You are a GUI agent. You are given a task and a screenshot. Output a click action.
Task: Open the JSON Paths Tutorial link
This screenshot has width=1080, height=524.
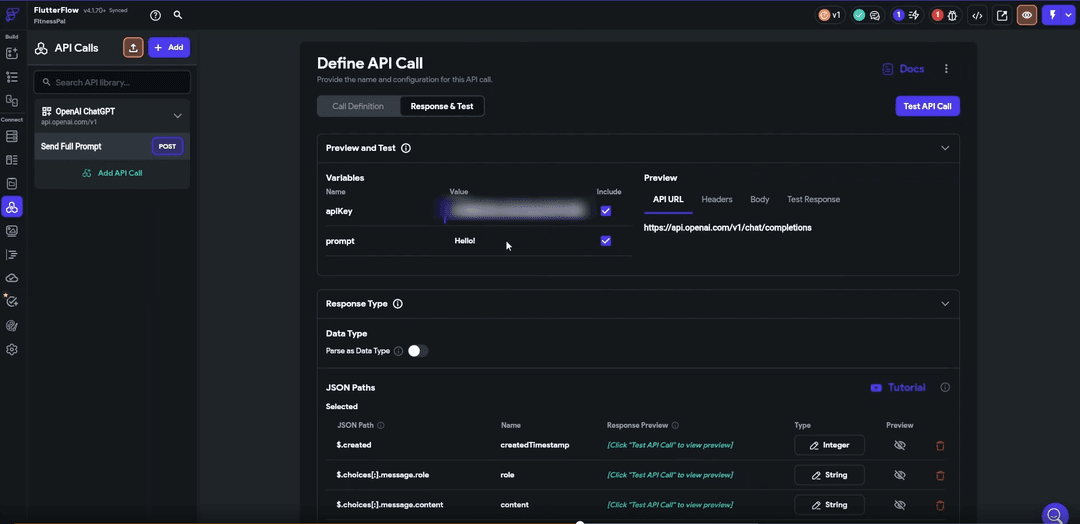point(898,388)
